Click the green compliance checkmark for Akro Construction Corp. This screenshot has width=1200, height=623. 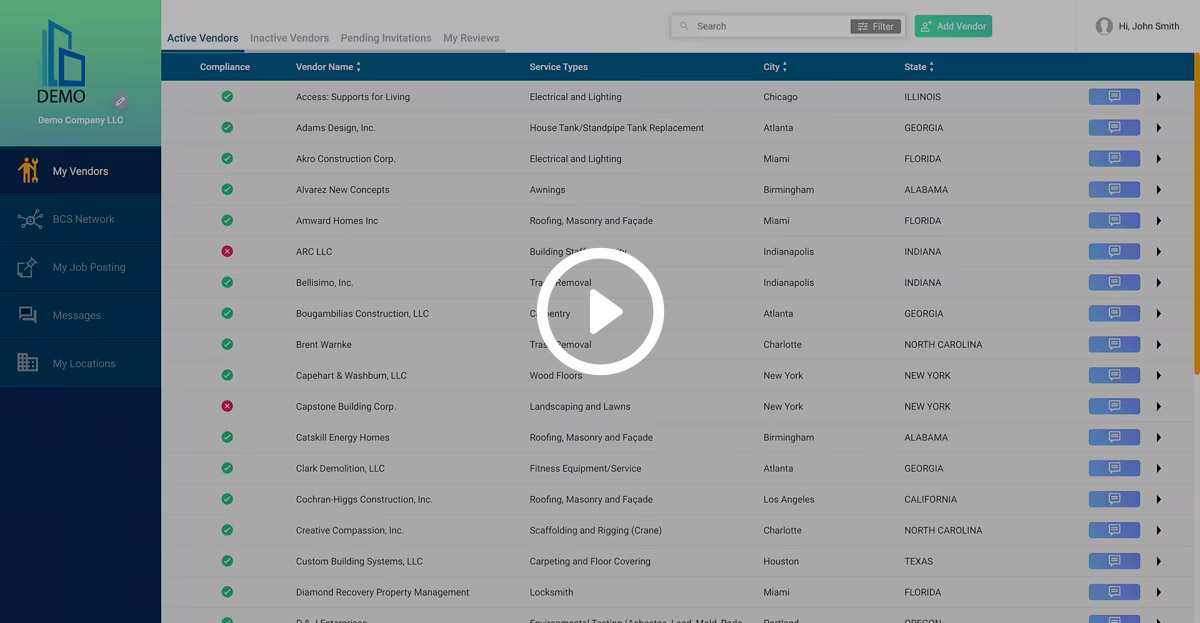(227, 158)
